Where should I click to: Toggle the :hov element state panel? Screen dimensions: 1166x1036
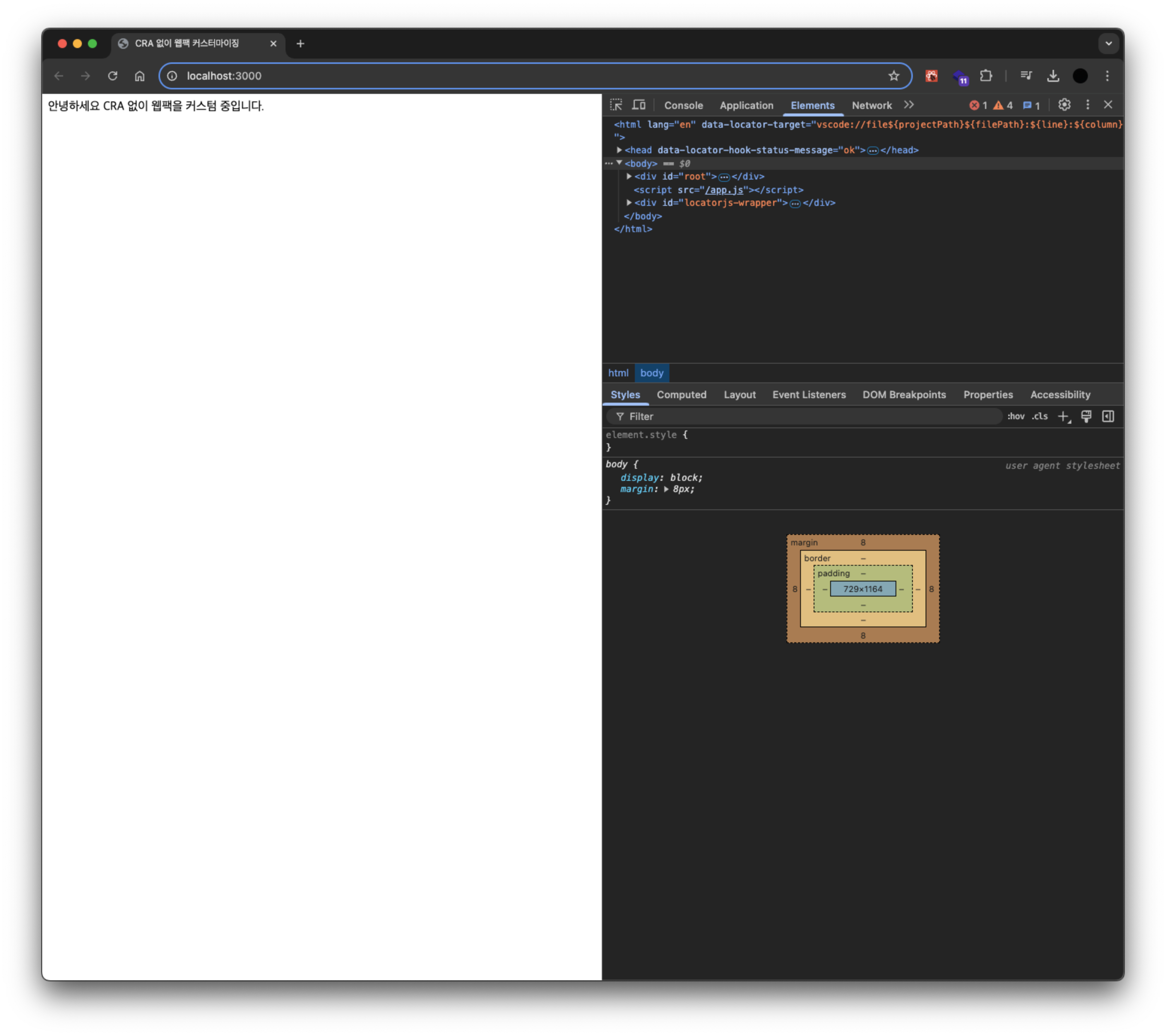point(1015,417)
